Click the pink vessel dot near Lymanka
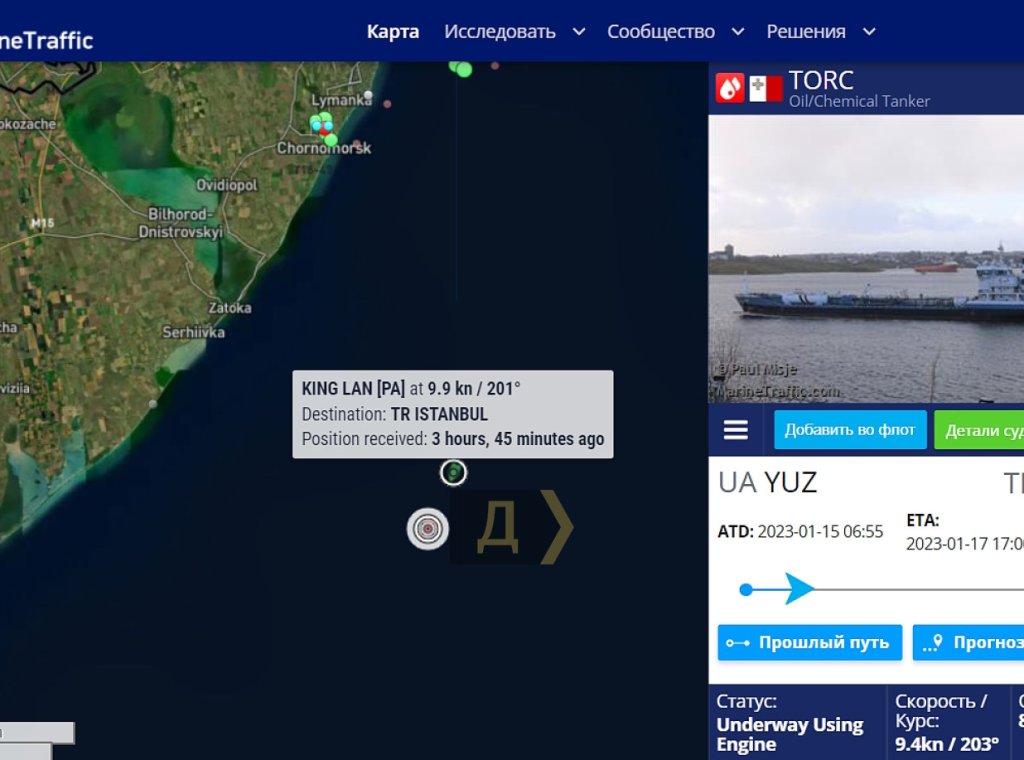 tap(387, 104)
